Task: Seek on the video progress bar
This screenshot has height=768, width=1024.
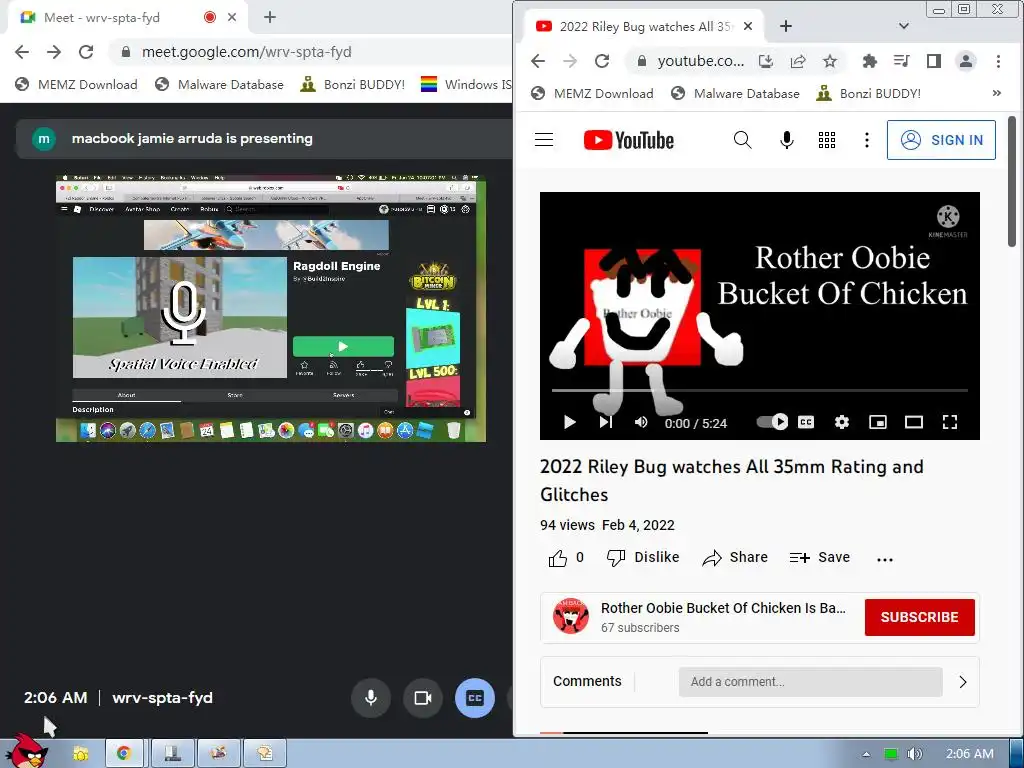Action: [760, 391]
